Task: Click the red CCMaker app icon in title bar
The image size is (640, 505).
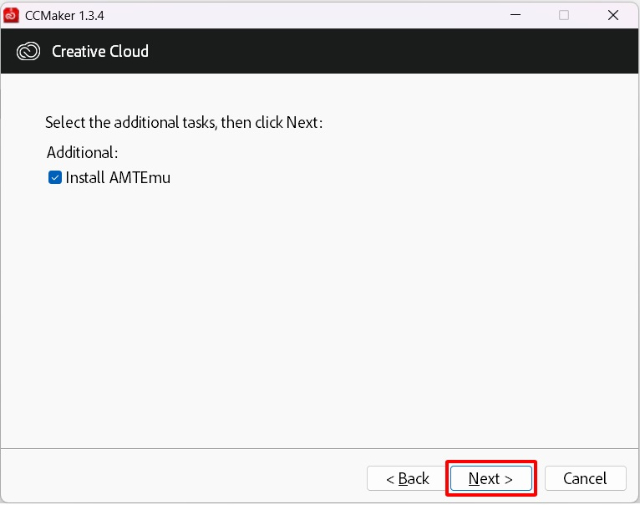Action: [11, 16]
